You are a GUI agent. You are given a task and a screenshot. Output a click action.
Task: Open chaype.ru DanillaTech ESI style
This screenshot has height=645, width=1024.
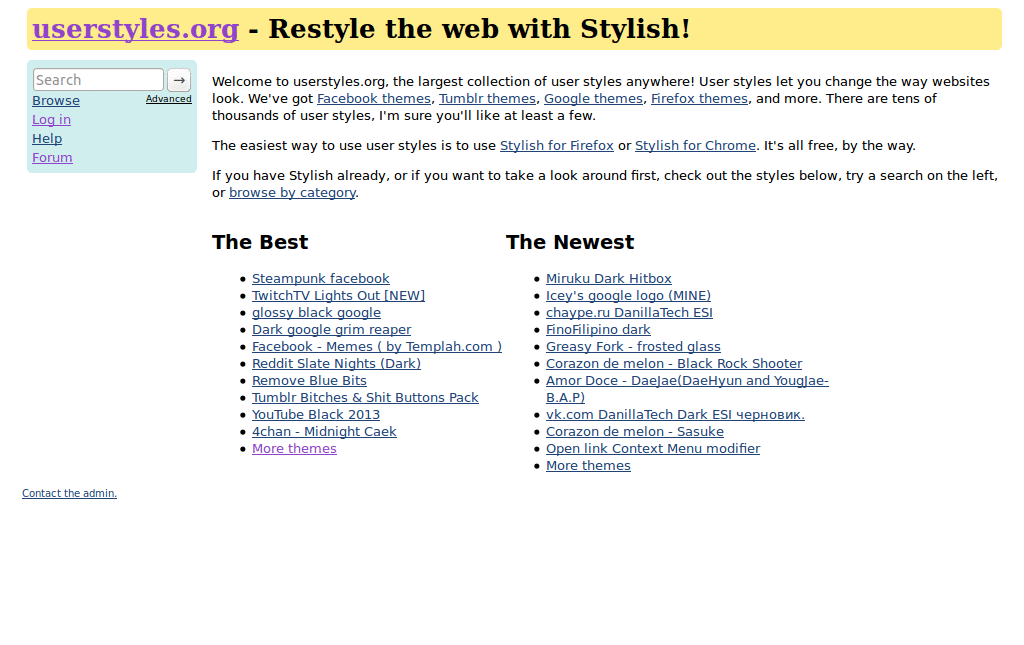(630, 313)
